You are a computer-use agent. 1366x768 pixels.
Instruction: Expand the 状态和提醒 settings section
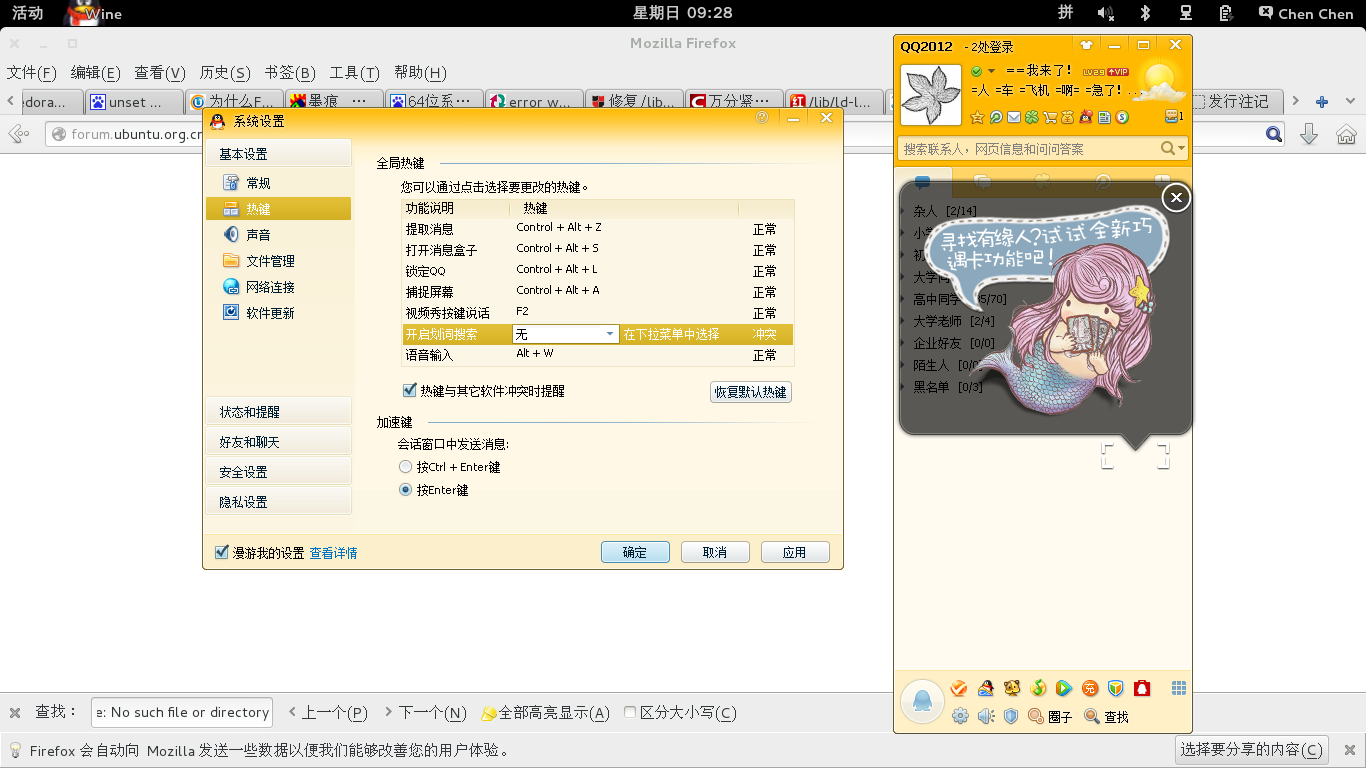click(278, 411)
